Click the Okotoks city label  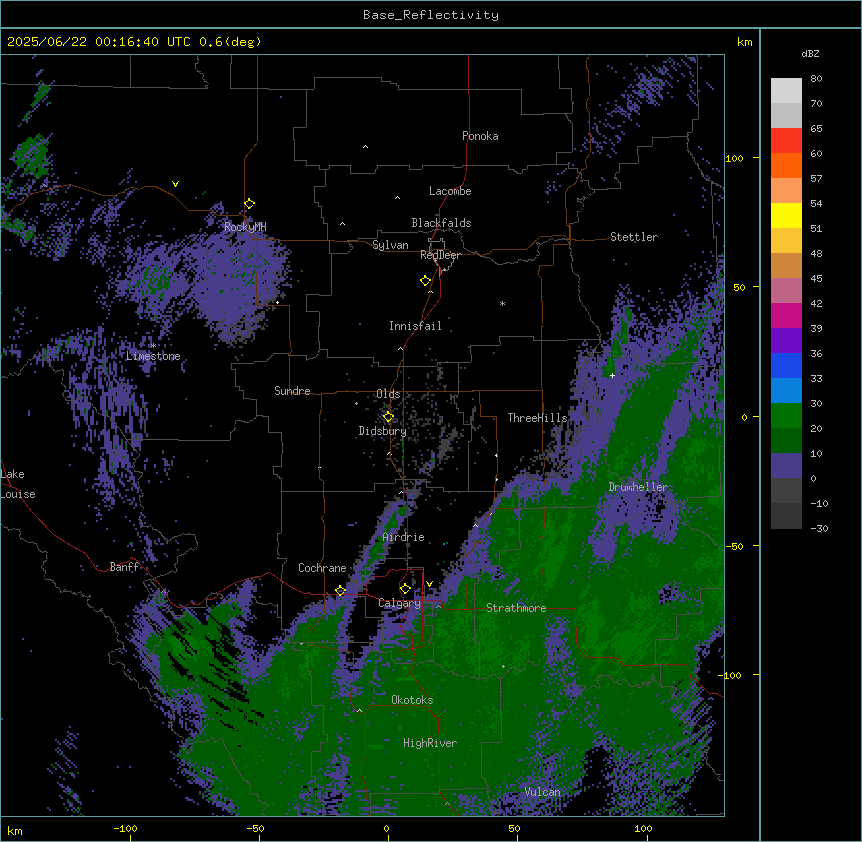coord(412,700)
